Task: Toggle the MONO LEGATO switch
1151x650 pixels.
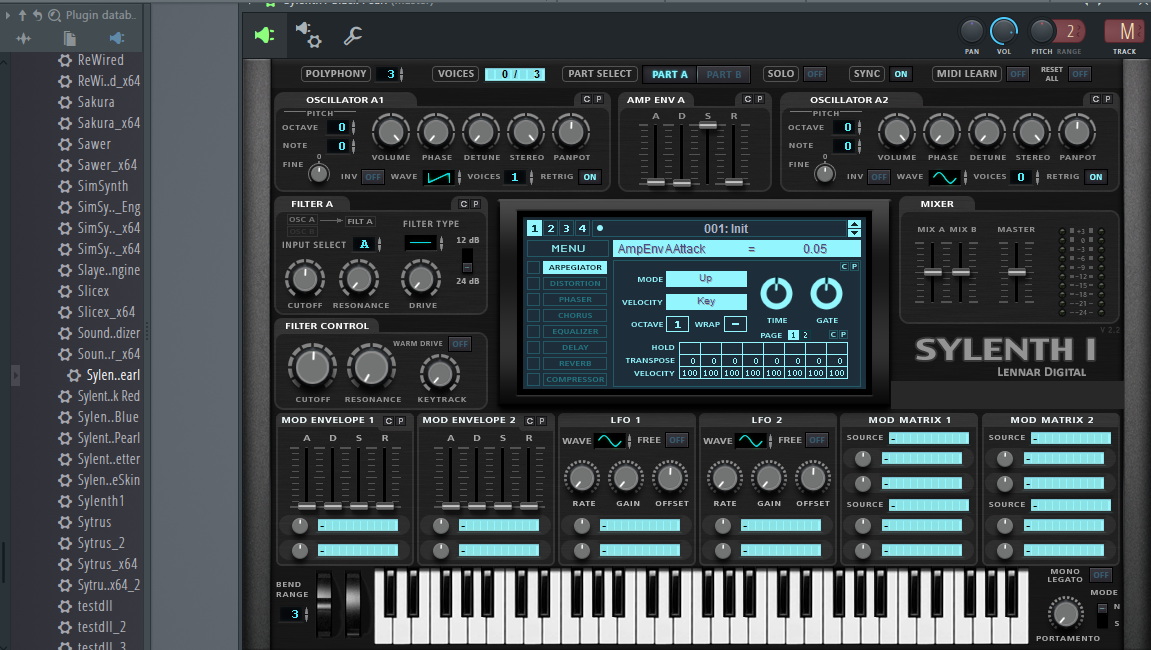Action: pyautogui.click(x=1100, y=575)
